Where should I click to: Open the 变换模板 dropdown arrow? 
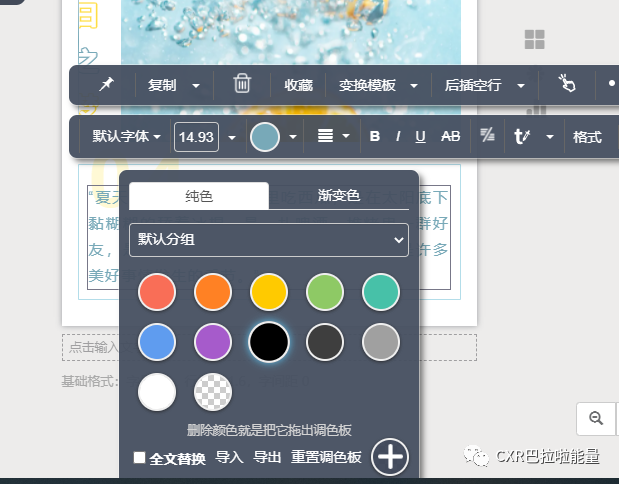tap(414, 85)
